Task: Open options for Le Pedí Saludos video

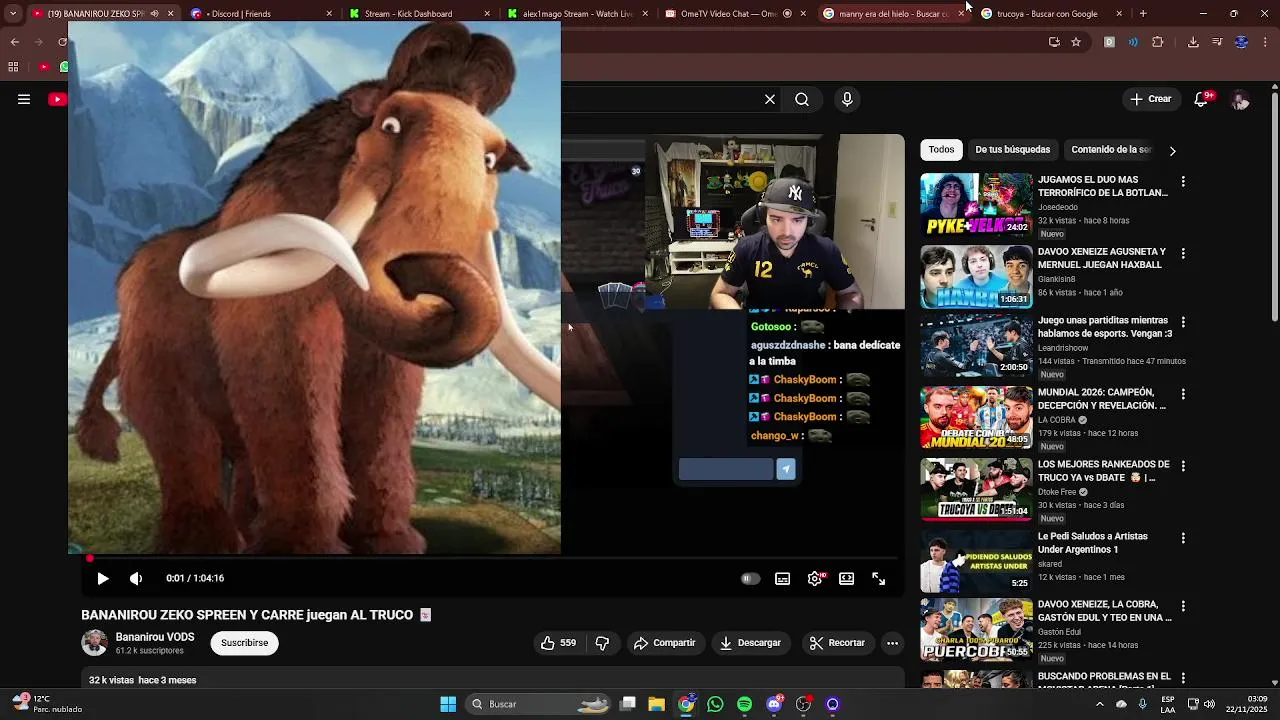Action: tap(1183, 538)
